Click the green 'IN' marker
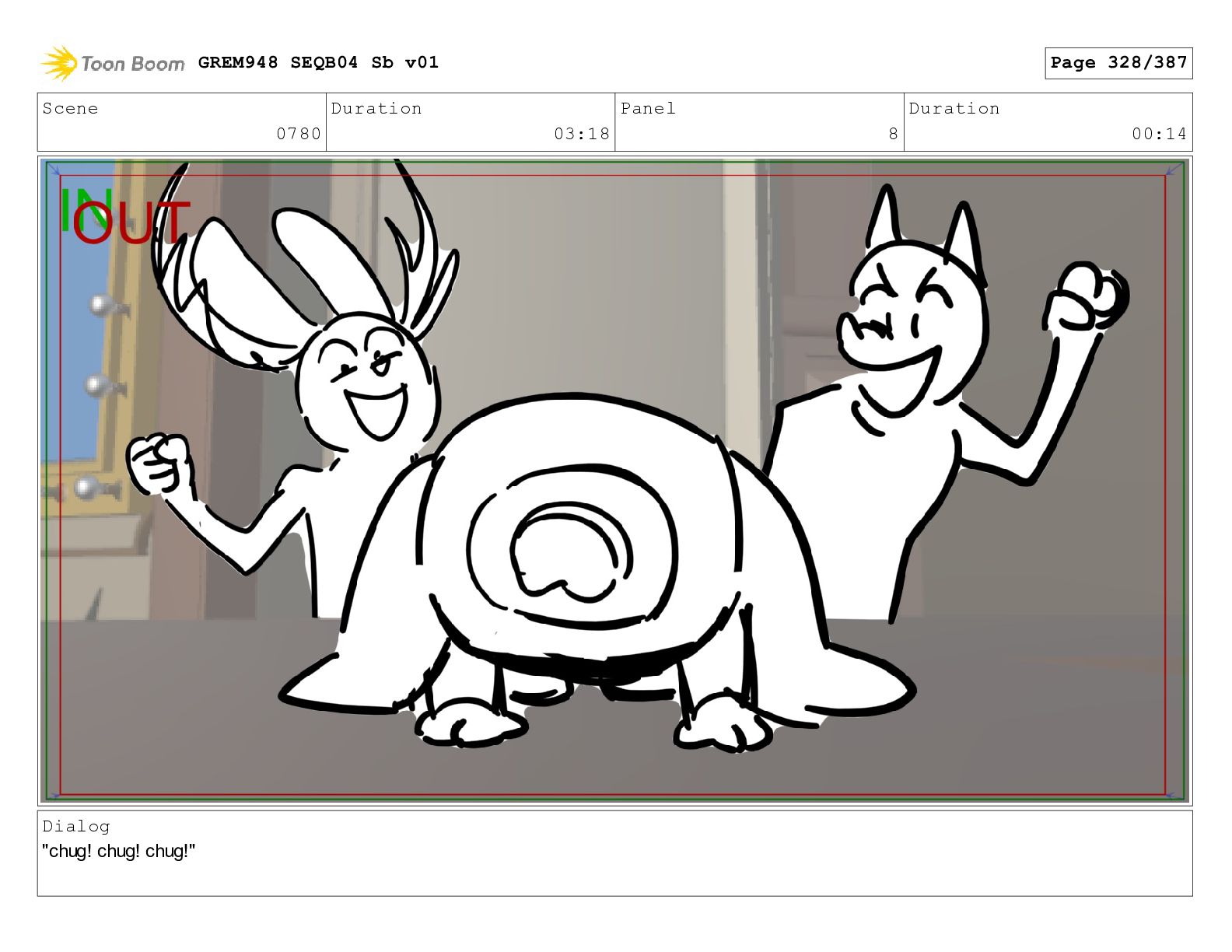The image size is (1232, 952). (x=86, y=210)
